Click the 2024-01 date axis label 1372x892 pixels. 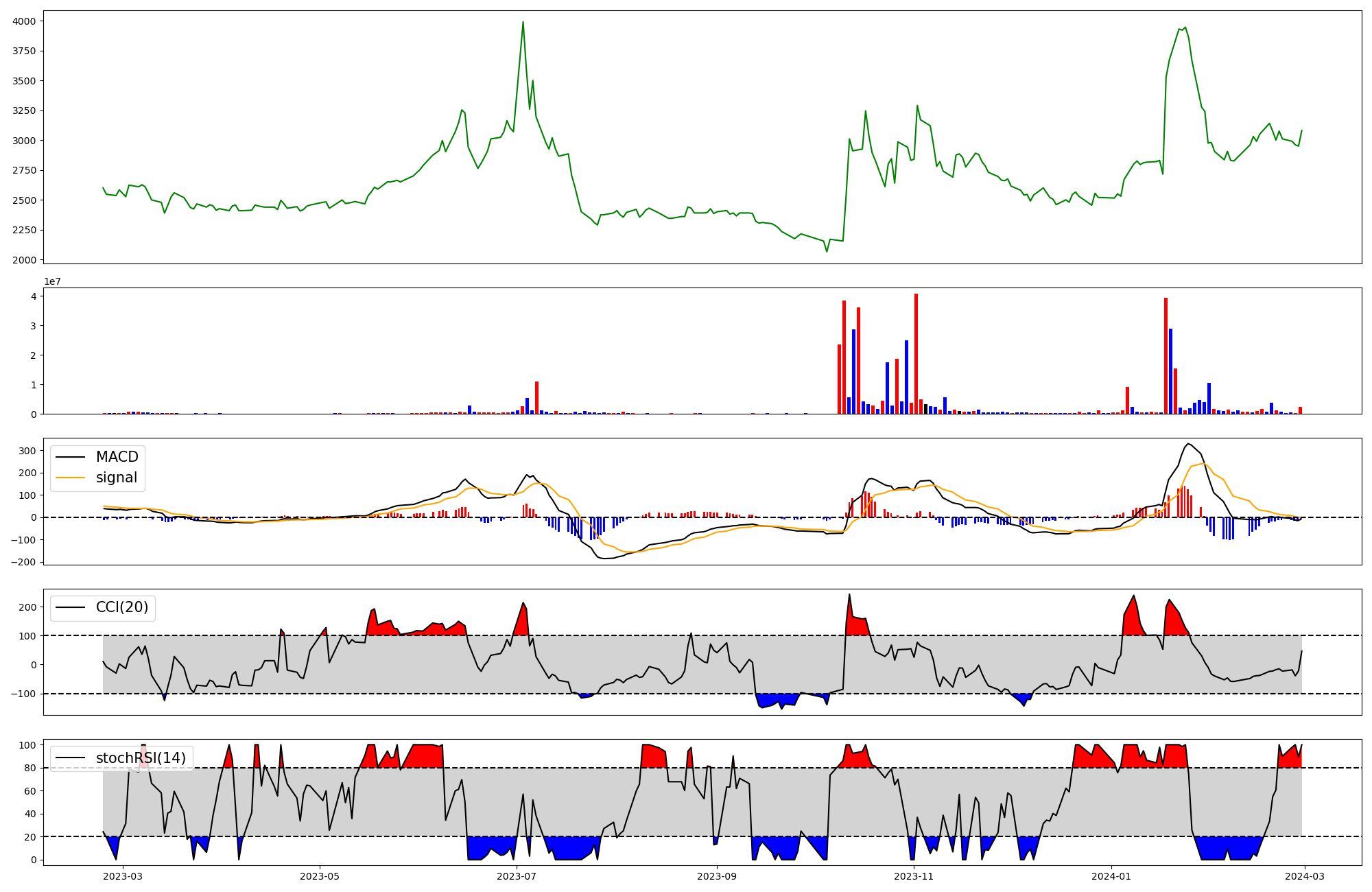pos(1111,876)
